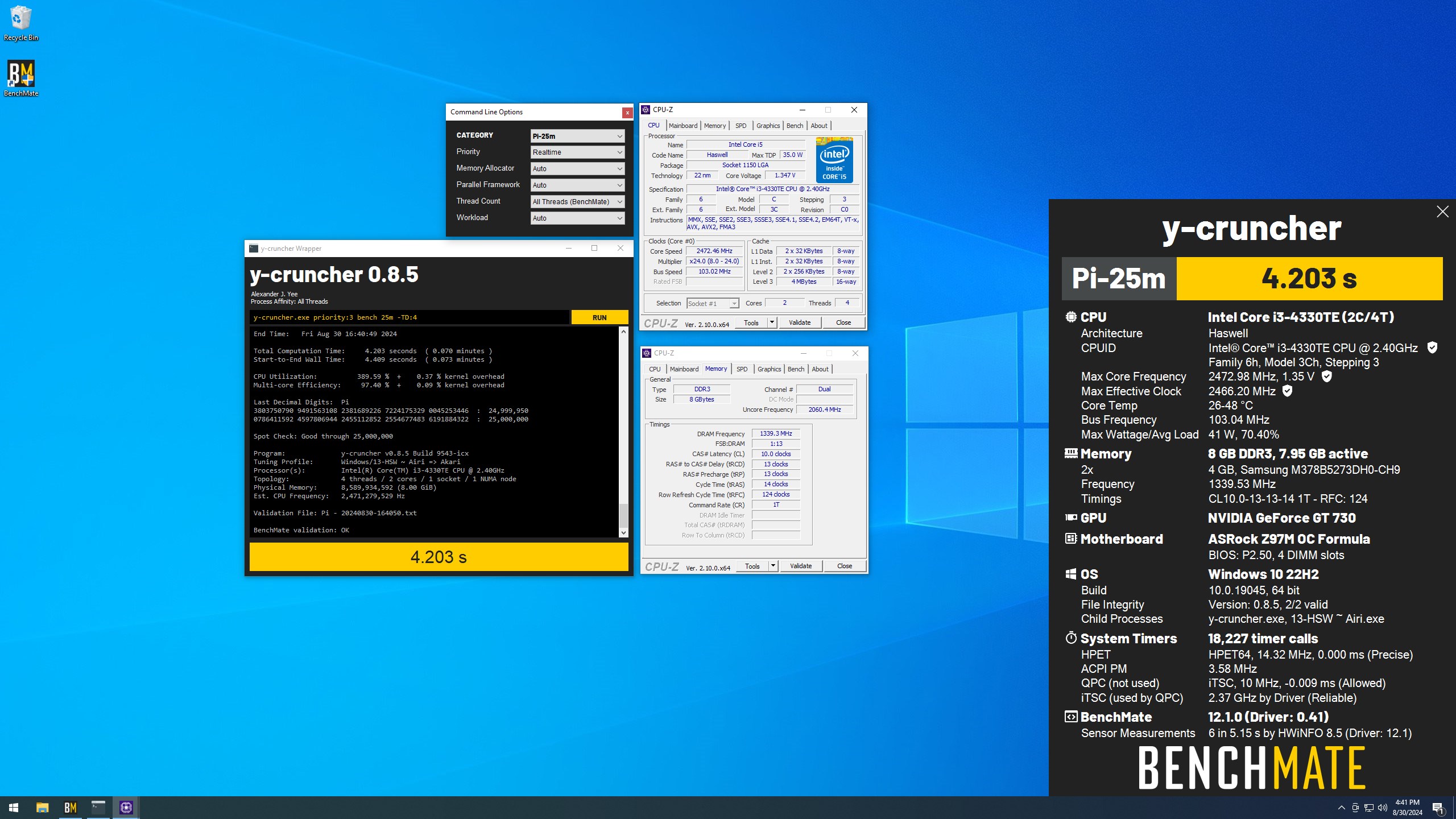Image resolution: width=1456 pixels, height=819 pixels.
Task: Open the Recycle Bin desktop icon
Action: click(x=20, y=23)
